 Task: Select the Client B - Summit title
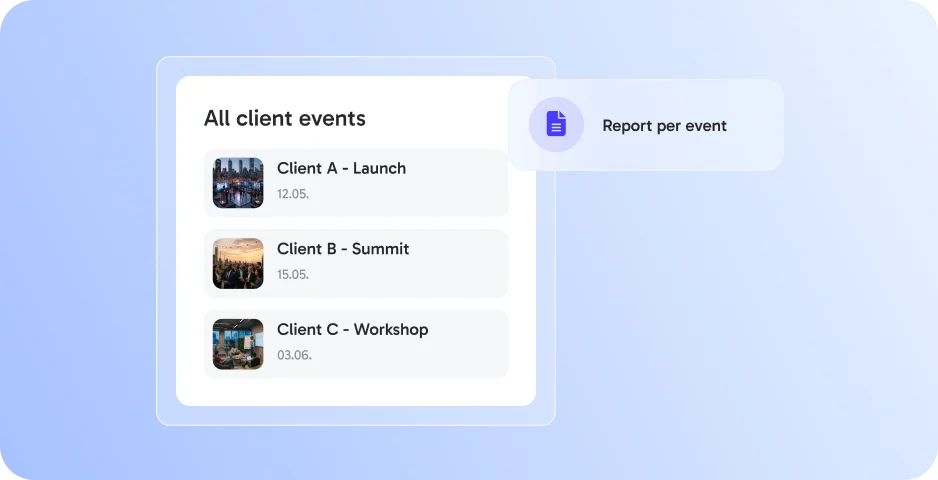click(x=343, y=249)
